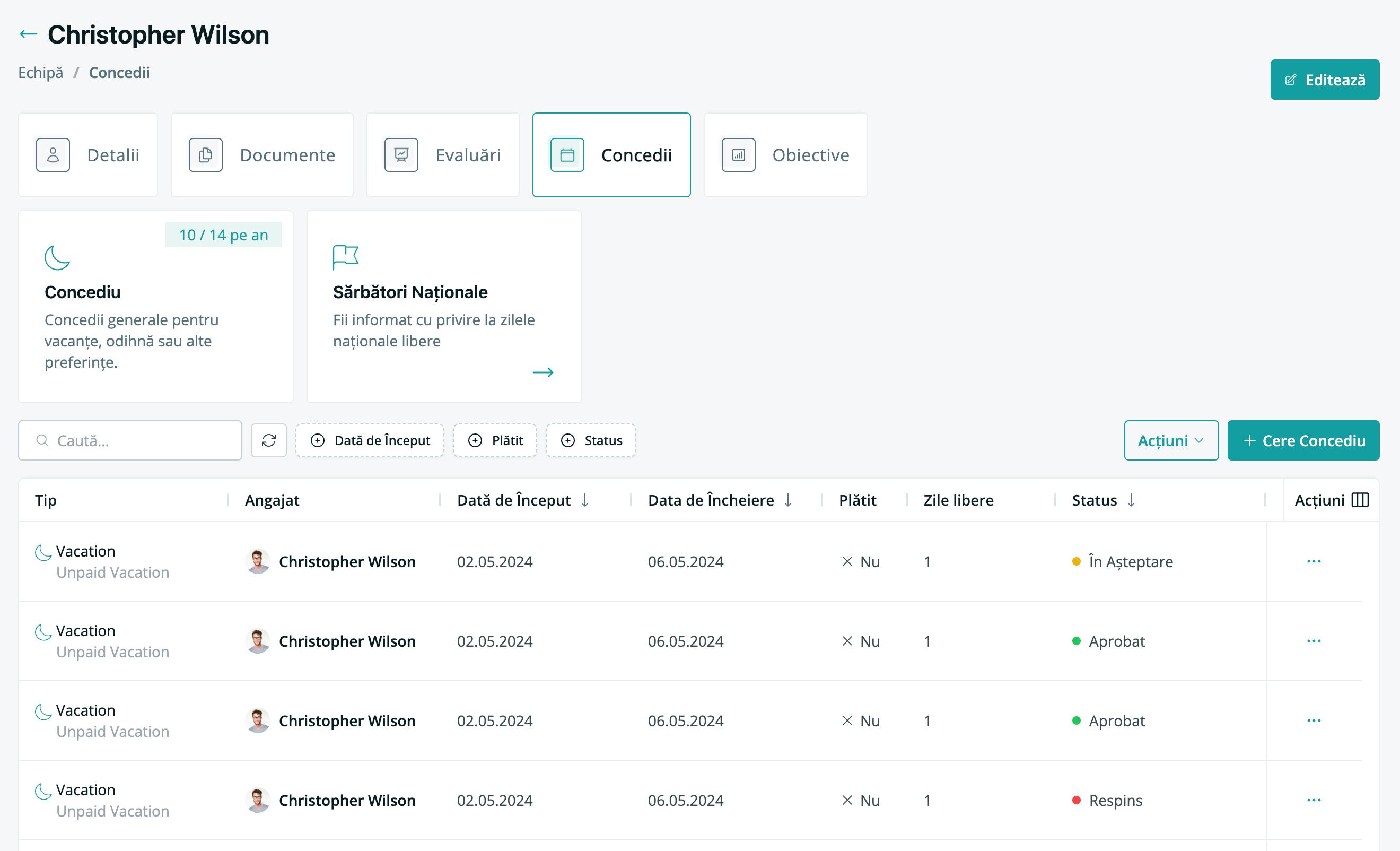Add the Dată de Început filter
The width and height of the screenshot is (1400, 851).
[370, 440]
